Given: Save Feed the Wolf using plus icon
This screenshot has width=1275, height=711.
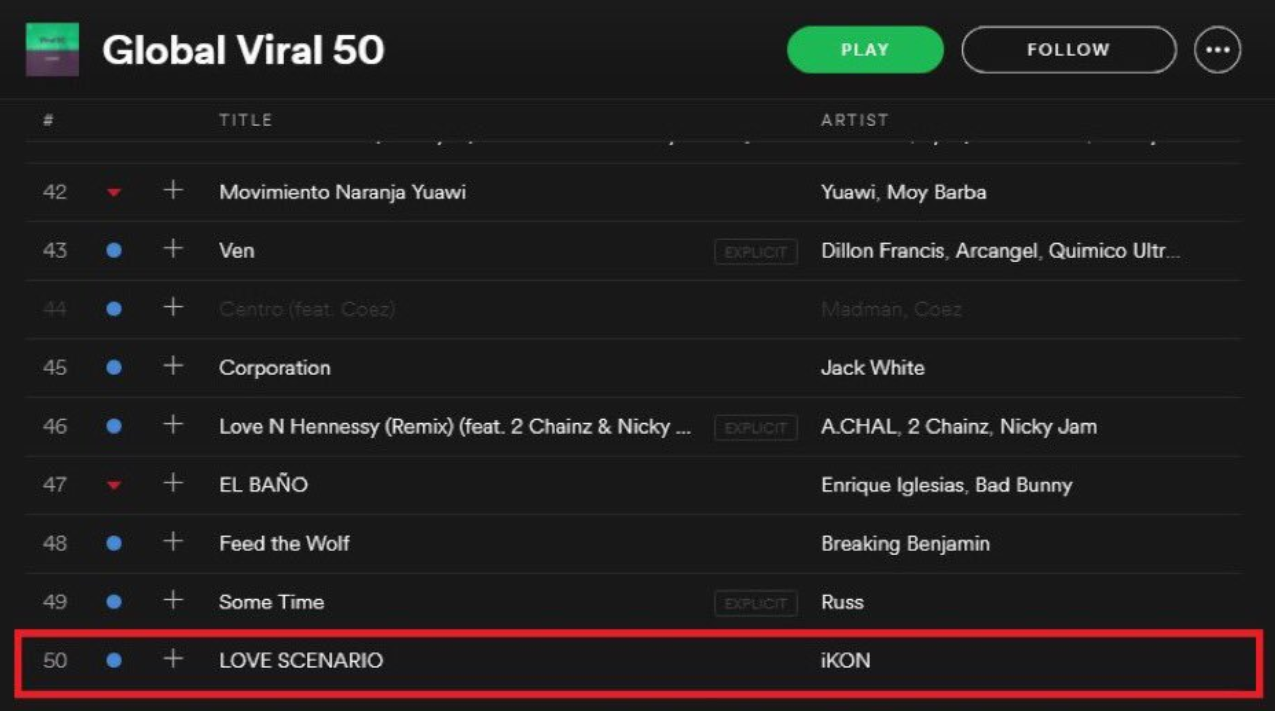Looking at the screenshot, I should point(173,542).
